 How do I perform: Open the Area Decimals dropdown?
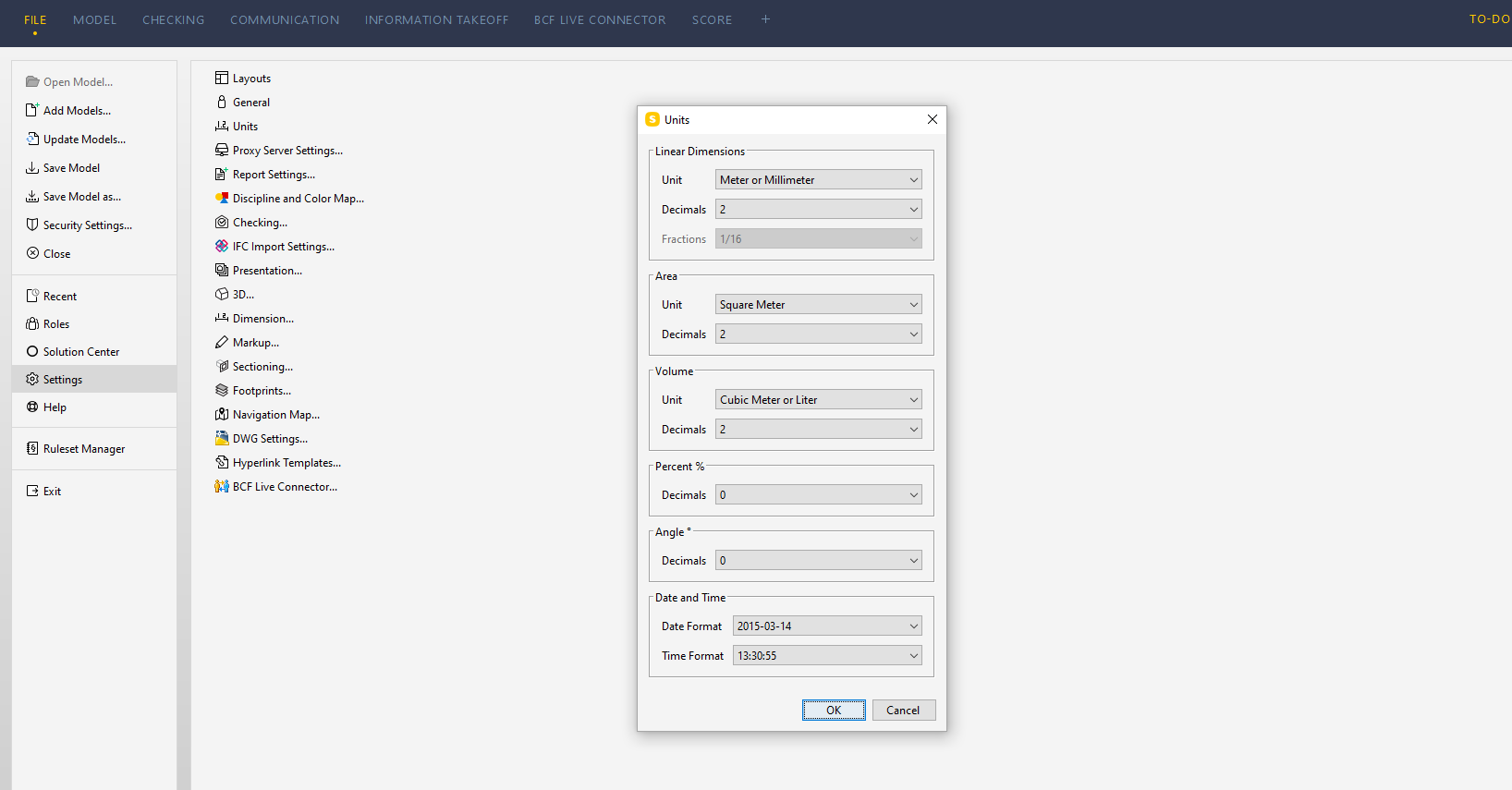pos(818,334)
